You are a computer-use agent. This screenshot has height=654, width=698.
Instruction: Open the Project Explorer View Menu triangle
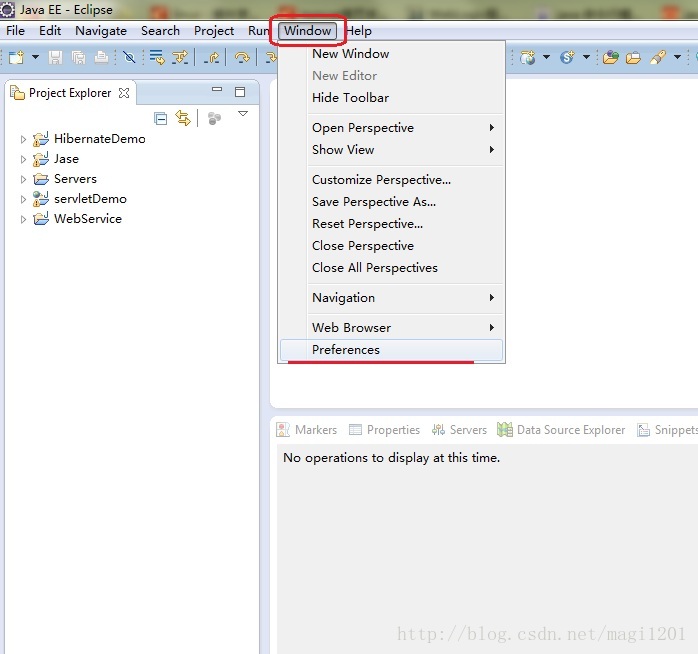(243, 114)
